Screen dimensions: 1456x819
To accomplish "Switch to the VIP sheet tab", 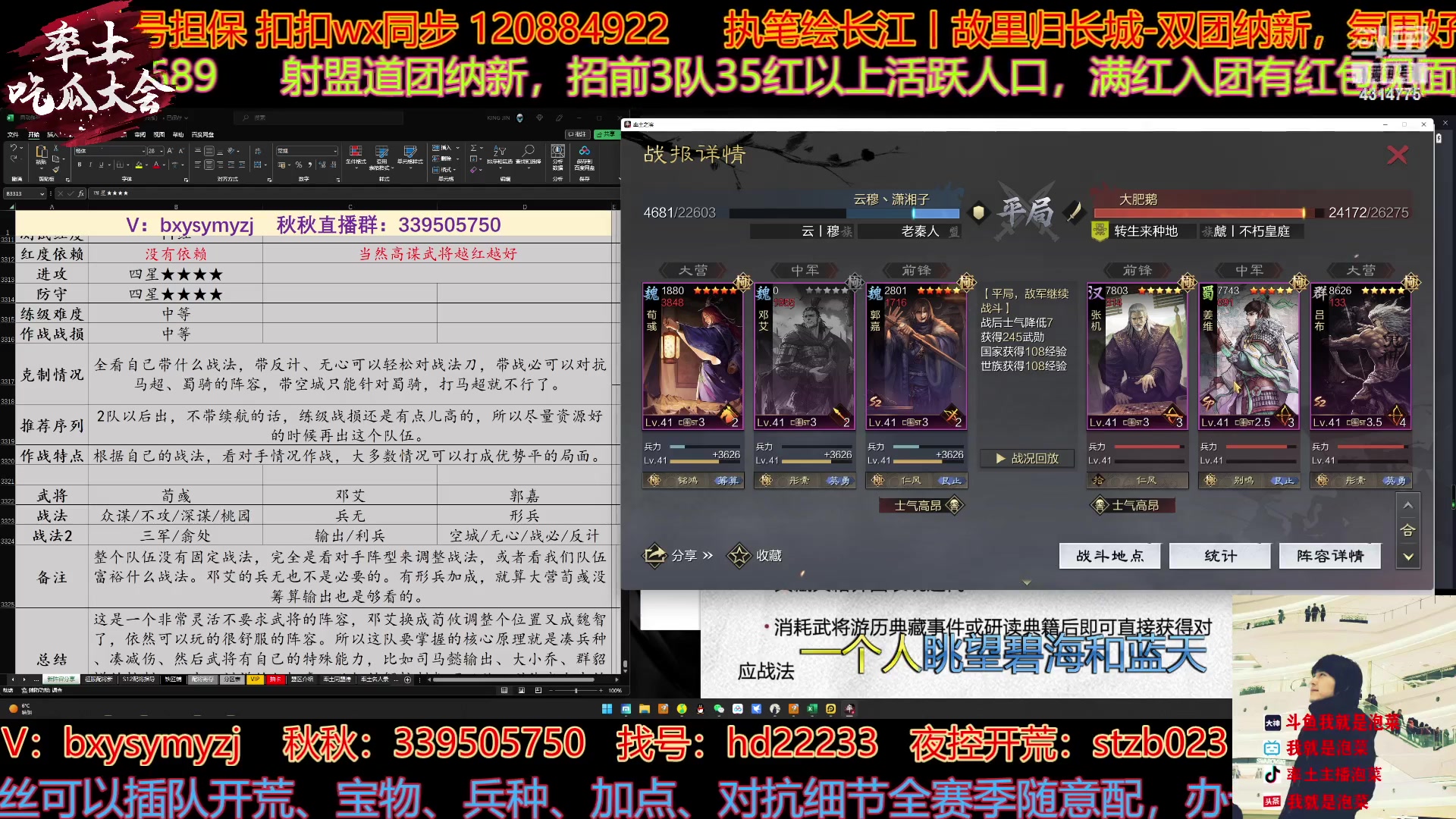I will (x=255, y=679).
